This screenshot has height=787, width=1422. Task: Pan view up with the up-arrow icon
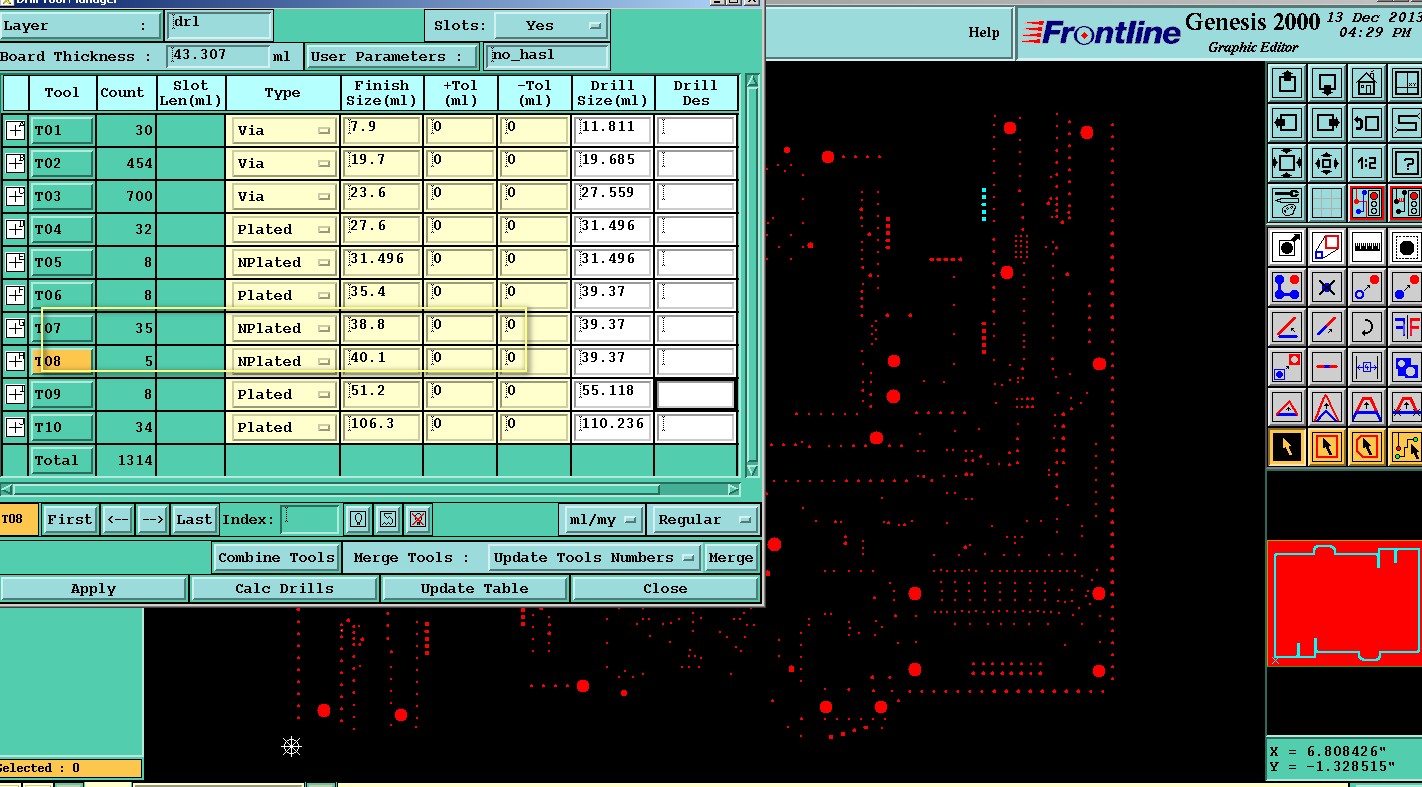click(1287, 83)
